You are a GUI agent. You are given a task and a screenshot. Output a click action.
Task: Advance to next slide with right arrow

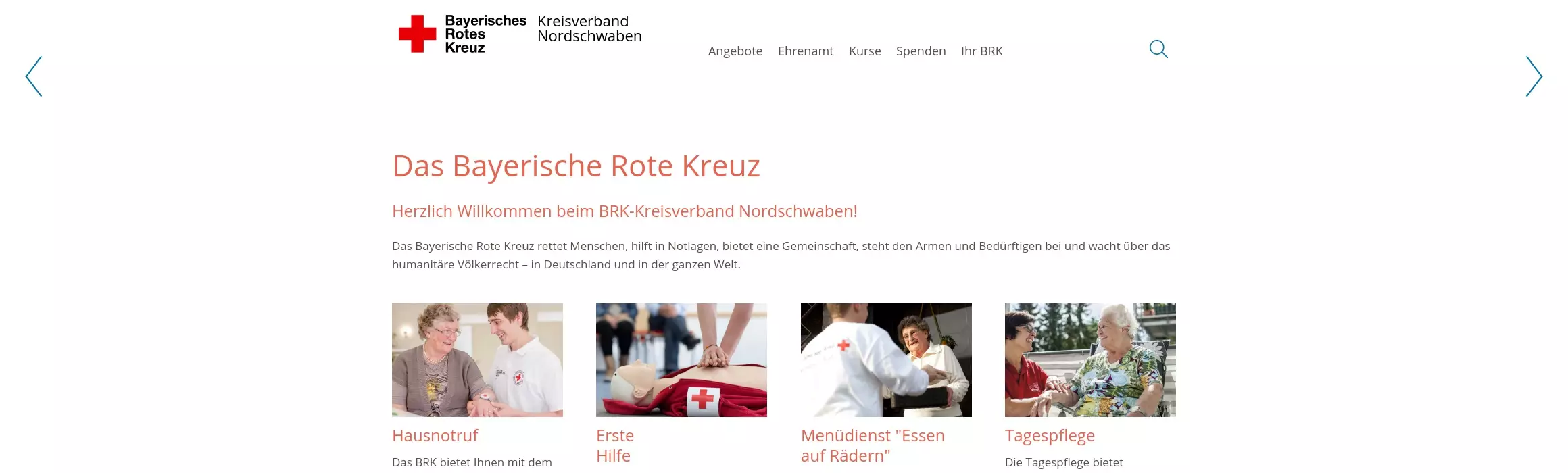pyautogui.click(x=1534, y=76)
